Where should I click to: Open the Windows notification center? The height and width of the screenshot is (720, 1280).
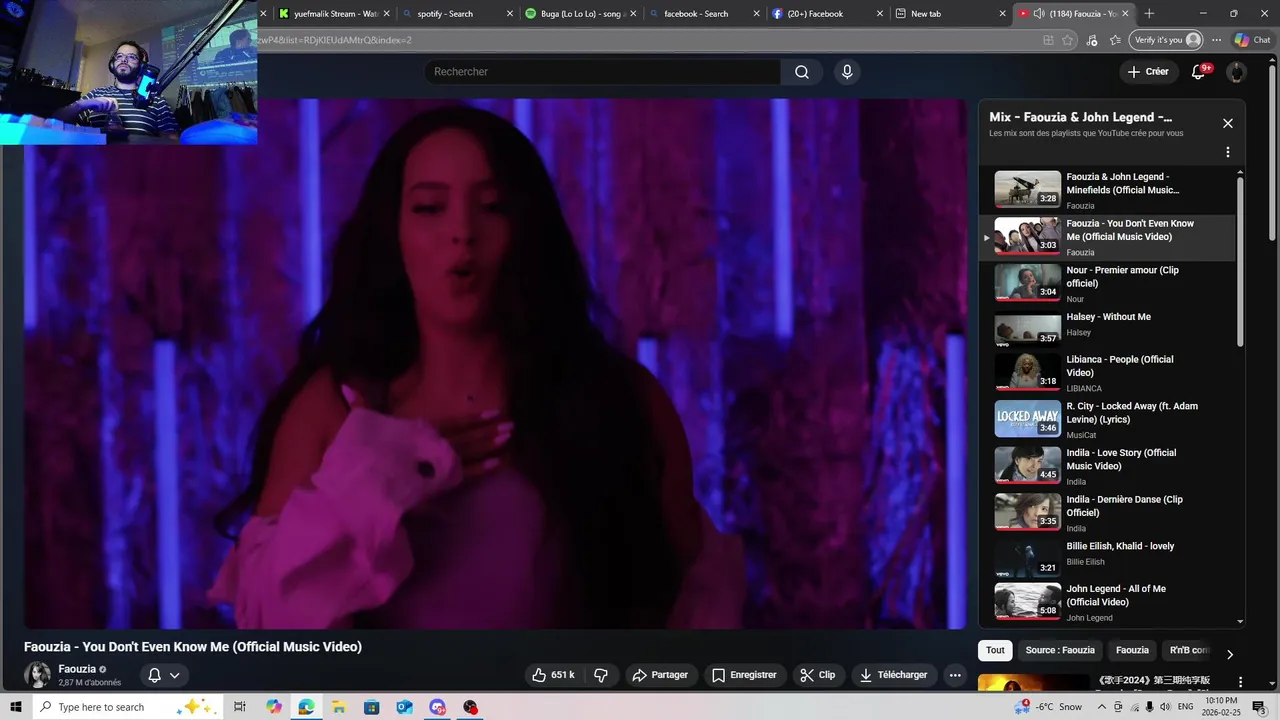pos(1259,707)
